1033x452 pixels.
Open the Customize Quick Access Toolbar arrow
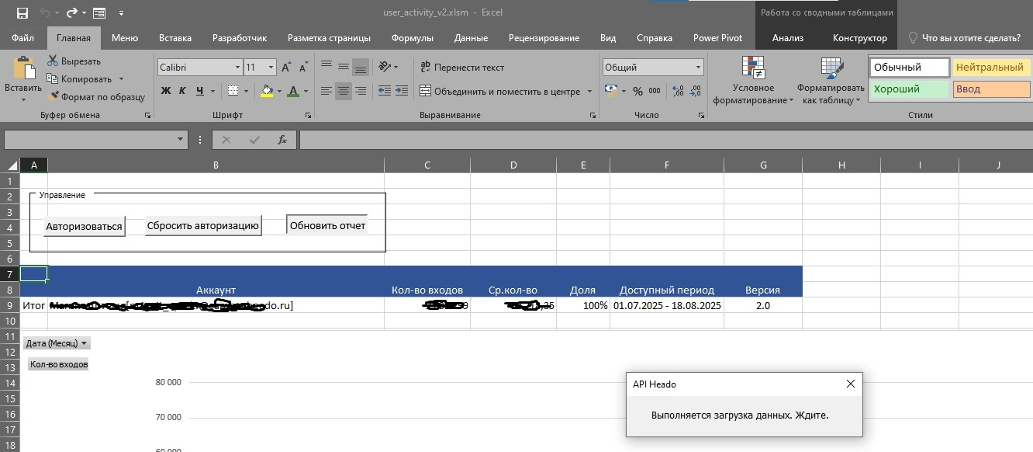122,13
